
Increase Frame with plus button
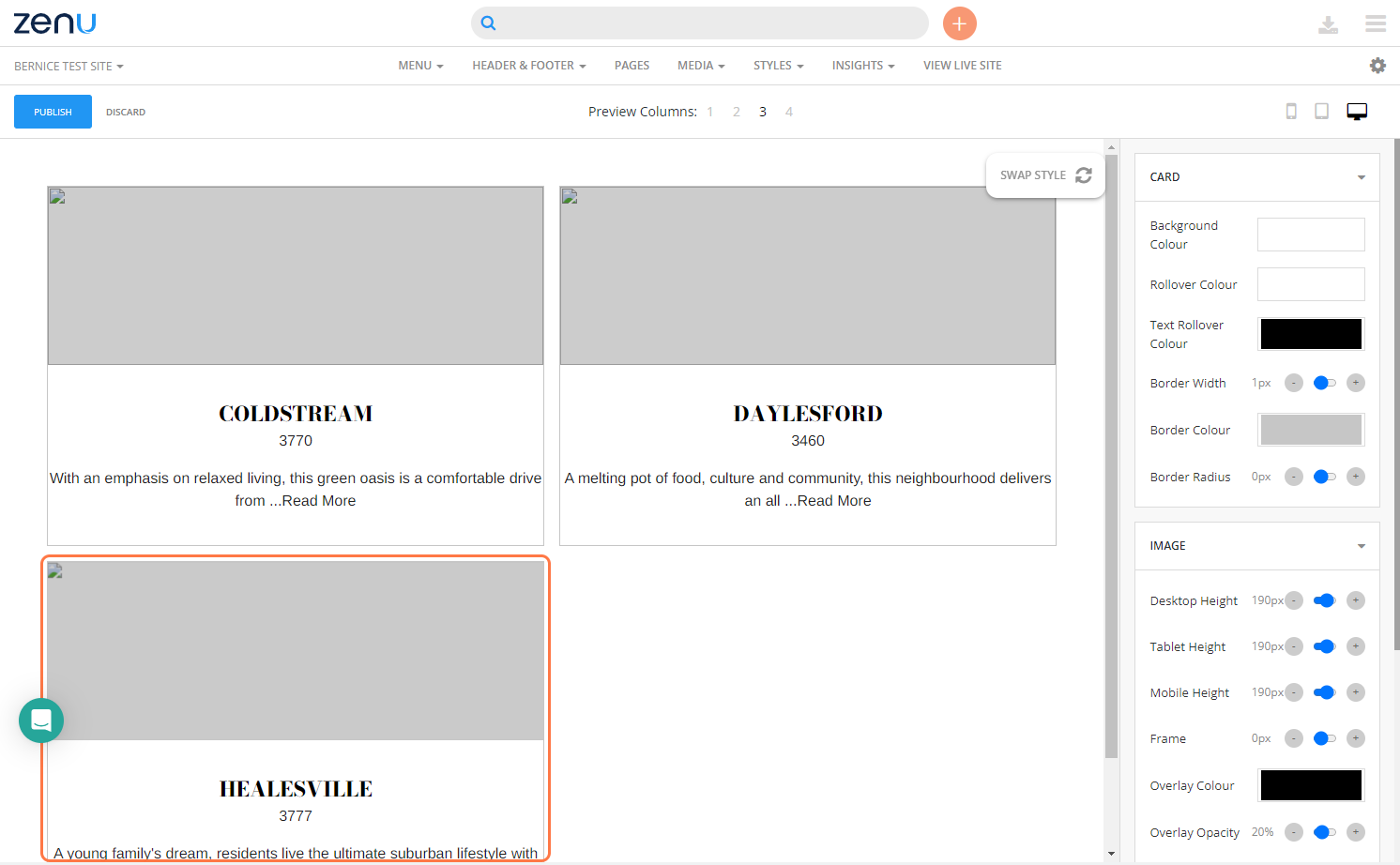click(1356, 738)
